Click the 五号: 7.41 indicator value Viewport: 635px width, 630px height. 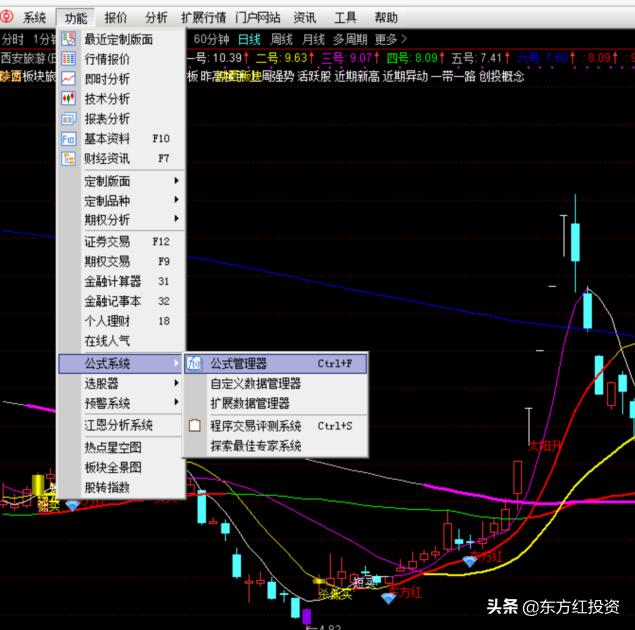pyautogui.click(x=481, y=58)
